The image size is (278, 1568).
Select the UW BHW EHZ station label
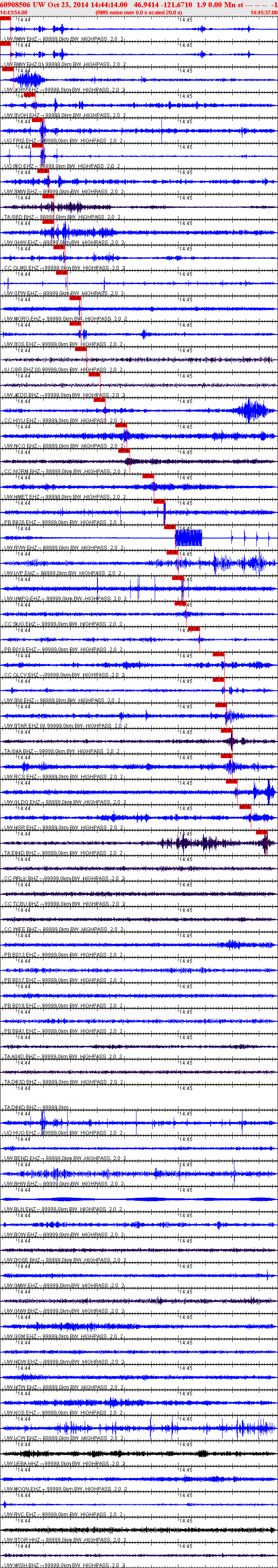point(64,1185)
